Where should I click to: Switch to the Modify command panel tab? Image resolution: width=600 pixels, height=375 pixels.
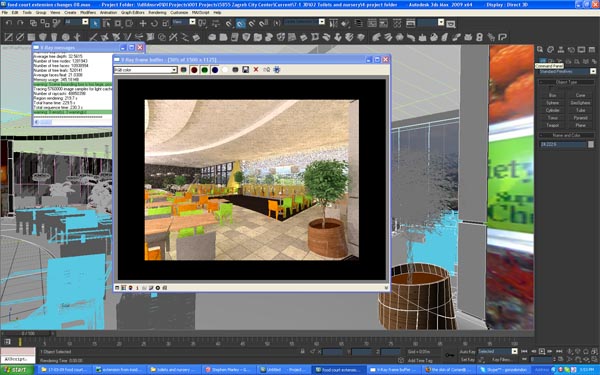551,50
